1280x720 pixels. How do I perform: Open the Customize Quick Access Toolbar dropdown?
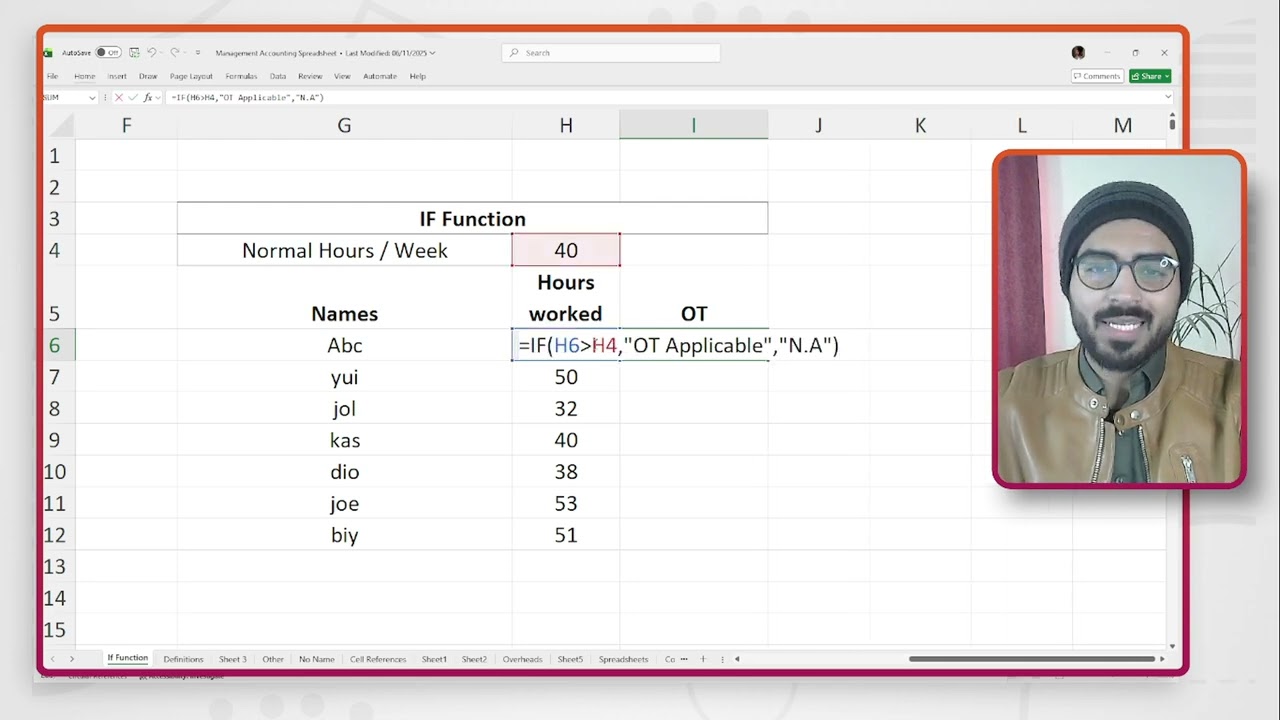point(198,53)
